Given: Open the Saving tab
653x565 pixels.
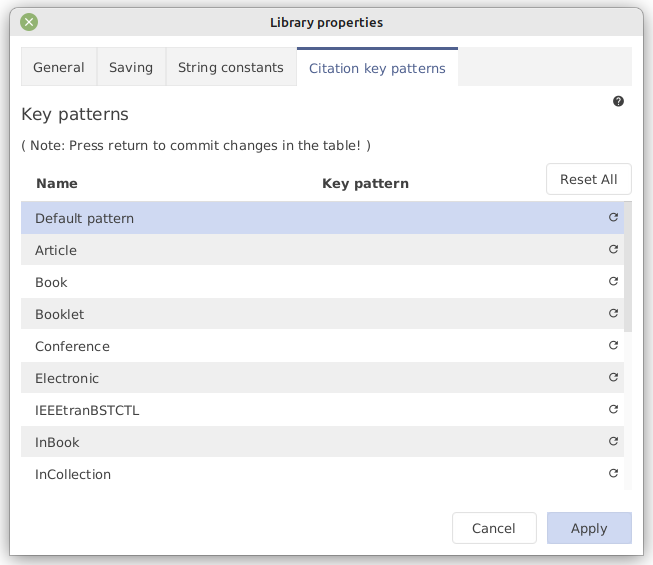Looking at the screenshot, I should (131, 67).
